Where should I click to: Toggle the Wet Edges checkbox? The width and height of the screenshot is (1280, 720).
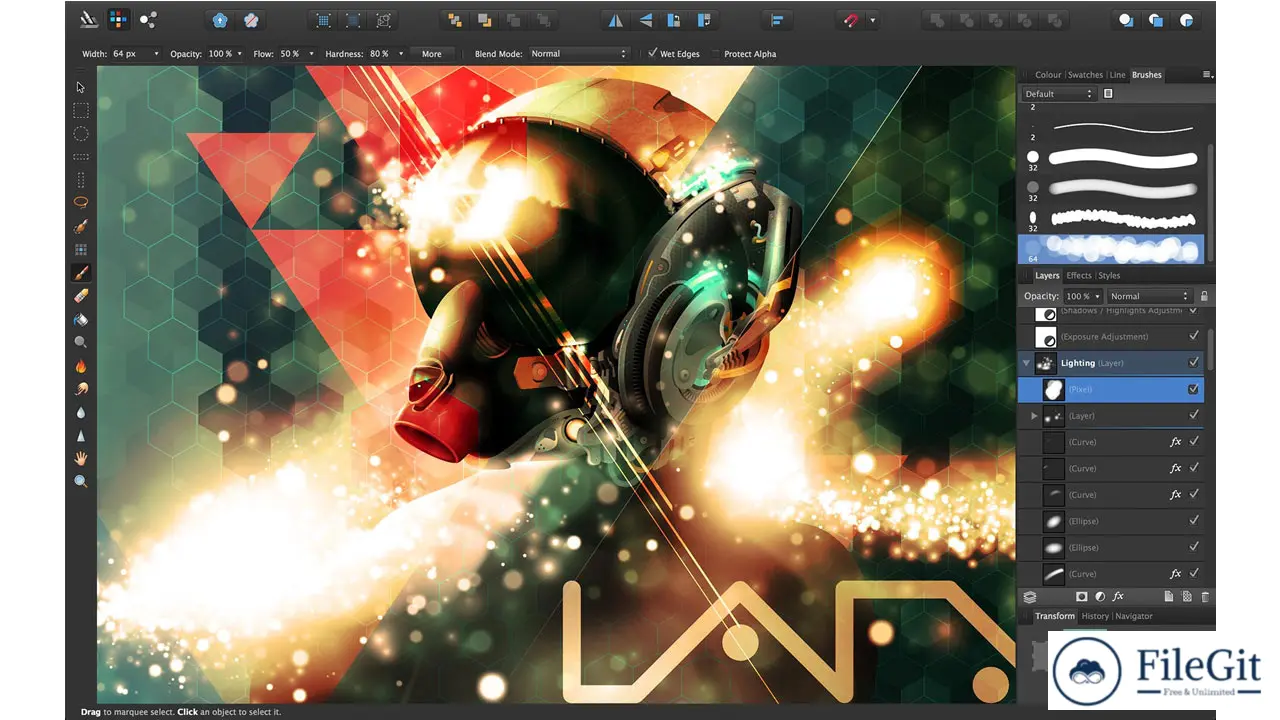tap(653, 53)
